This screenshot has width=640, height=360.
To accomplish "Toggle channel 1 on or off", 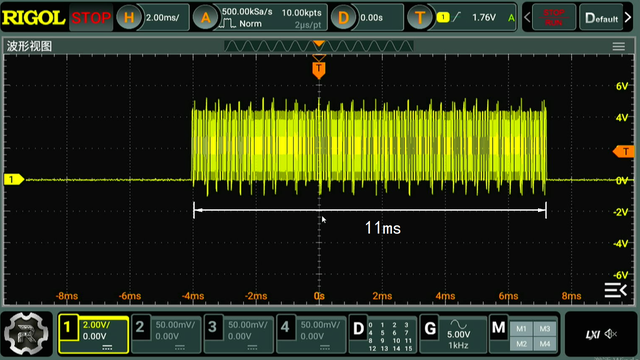I will click(93, 334).
